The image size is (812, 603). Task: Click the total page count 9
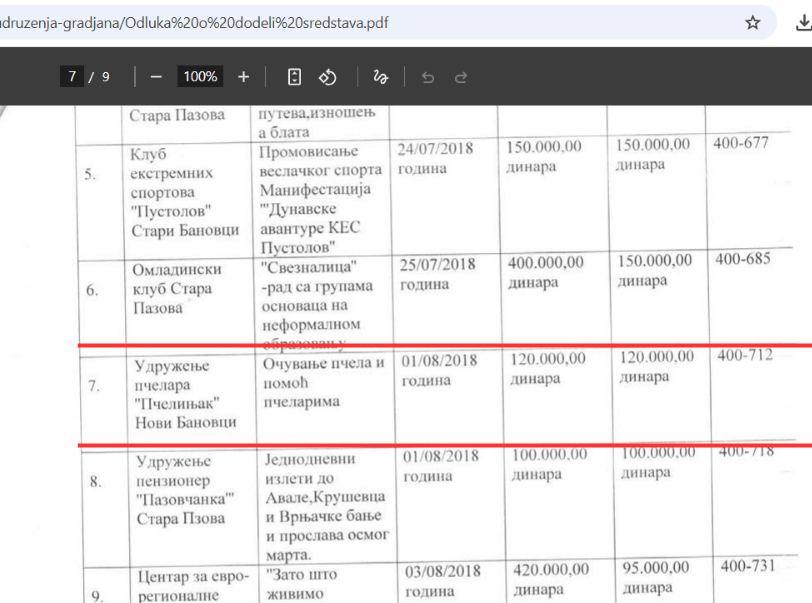point(106,77)
